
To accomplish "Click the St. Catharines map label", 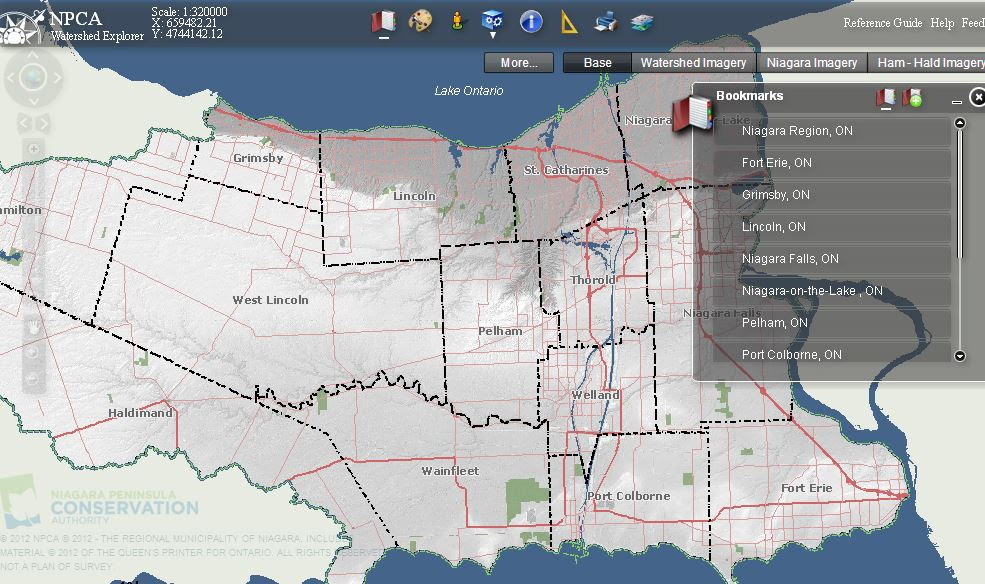I will 566,170.
